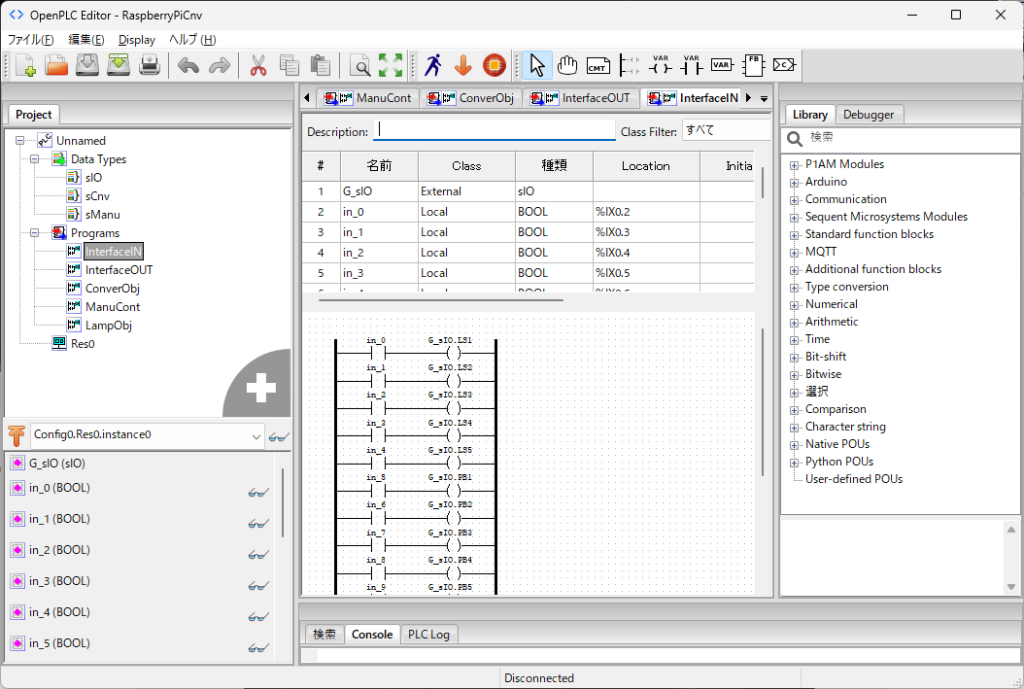
Task: Start PLC simulation with running man icon
Action: pos(433,65)
